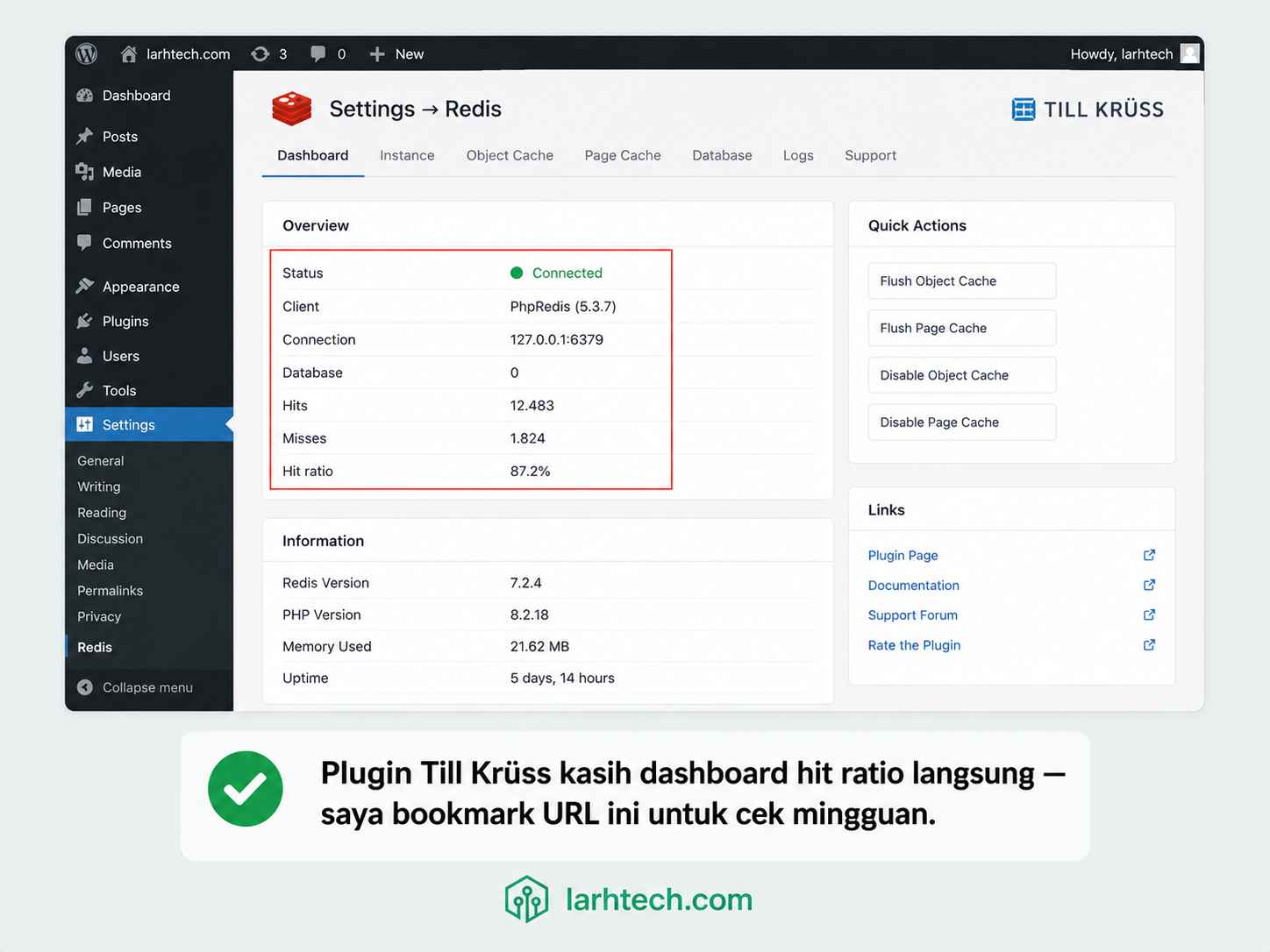This screenshot has height=952, width=1270.
Task: Click external link icon beside Plugin Page
Action: click(x=1149, y=555)
